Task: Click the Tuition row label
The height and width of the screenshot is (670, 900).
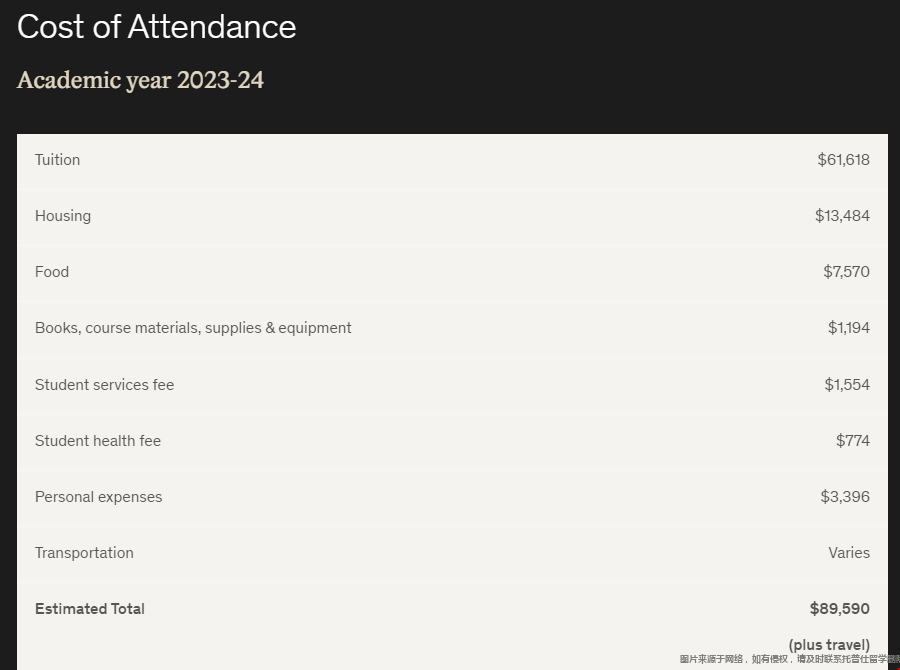Action: tap(57, 160)
